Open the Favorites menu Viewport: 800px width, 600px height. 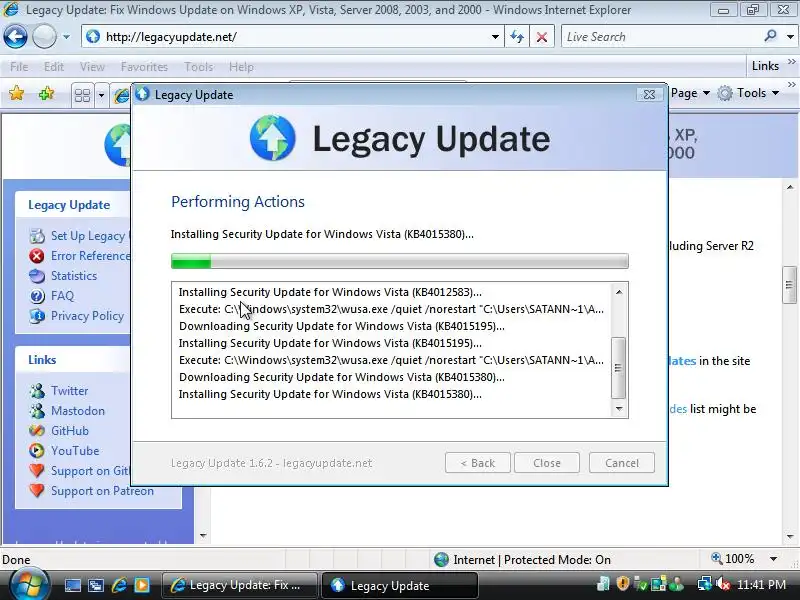coord(144,67)
